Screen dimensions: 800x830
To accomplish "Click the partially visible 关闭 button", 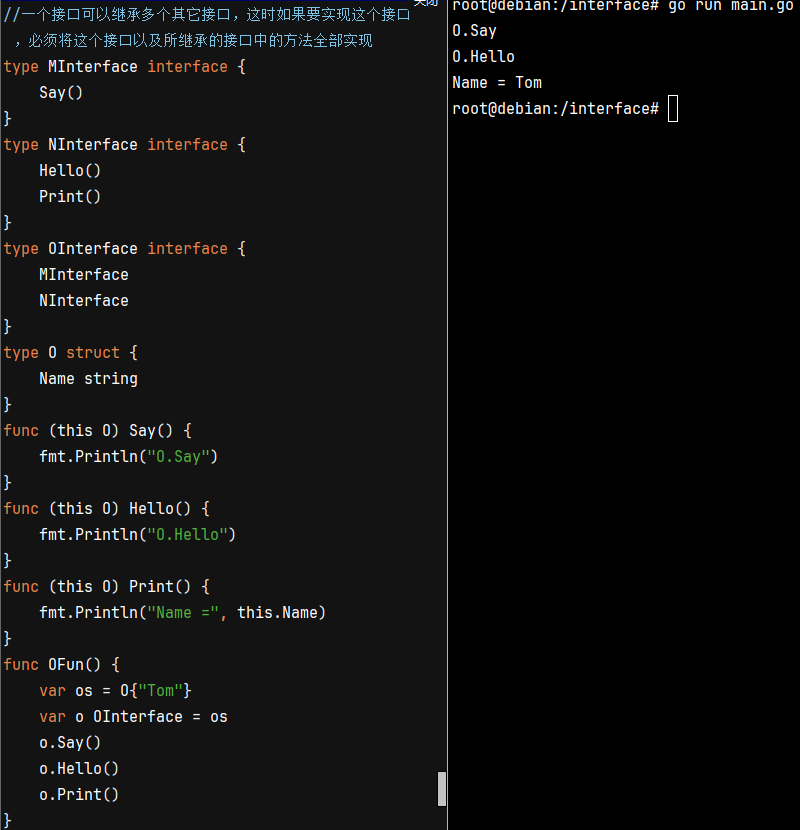I will [425, 3].
